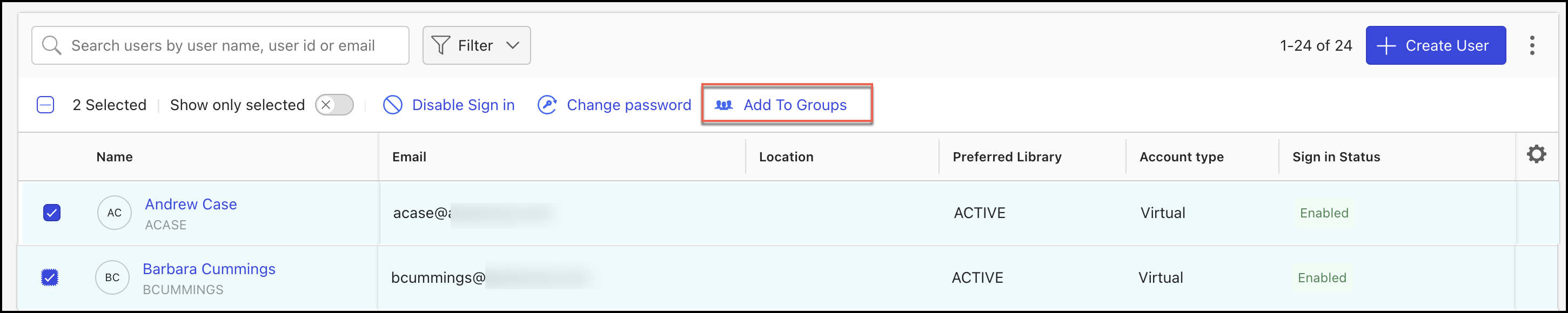Open Barbara Cummings user profile link
Viewport: 1568px width, 313px height.
(x=209, y=269)
